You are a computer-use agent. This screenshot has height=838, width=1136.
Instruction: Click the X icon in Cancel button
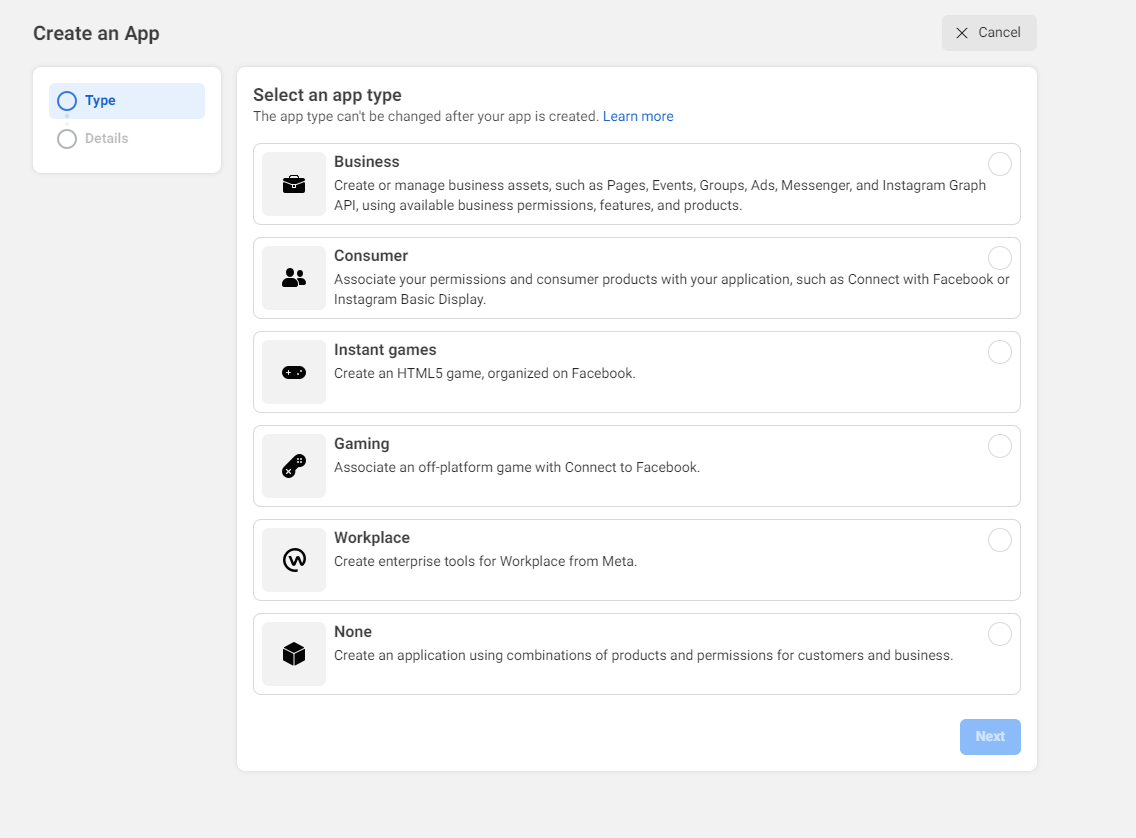coord(961,33)
